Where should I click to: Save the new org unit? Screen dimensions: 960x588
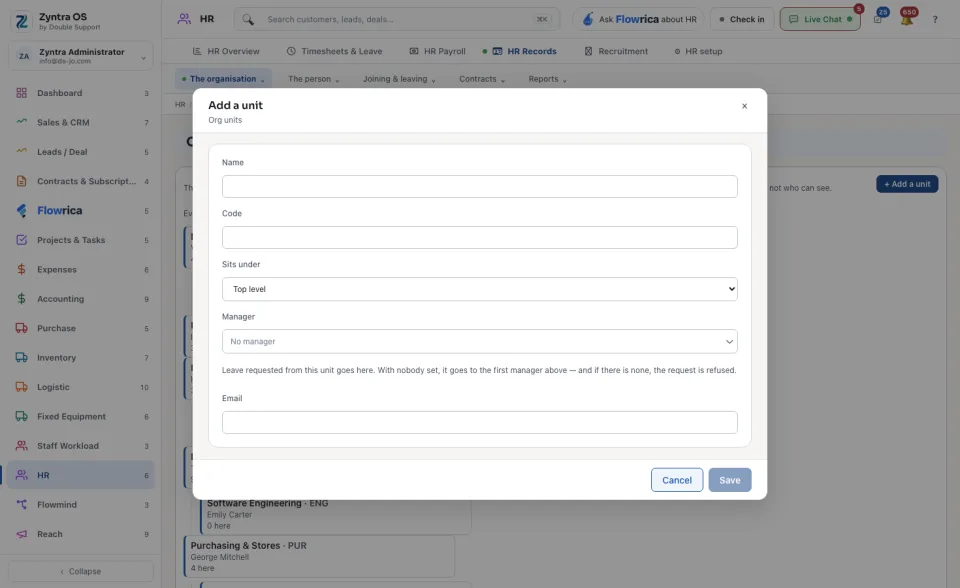[730, 480]
